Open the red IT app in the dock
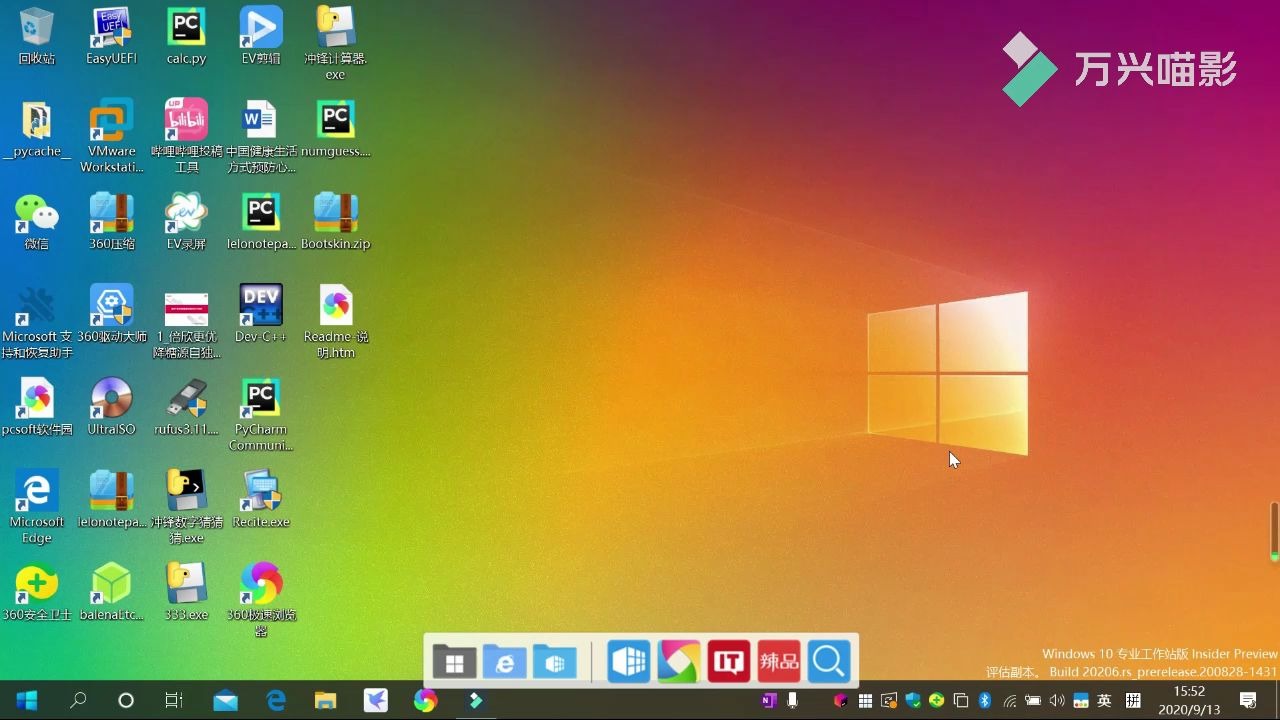The image size is (1280, 720). tap(729, 661)
